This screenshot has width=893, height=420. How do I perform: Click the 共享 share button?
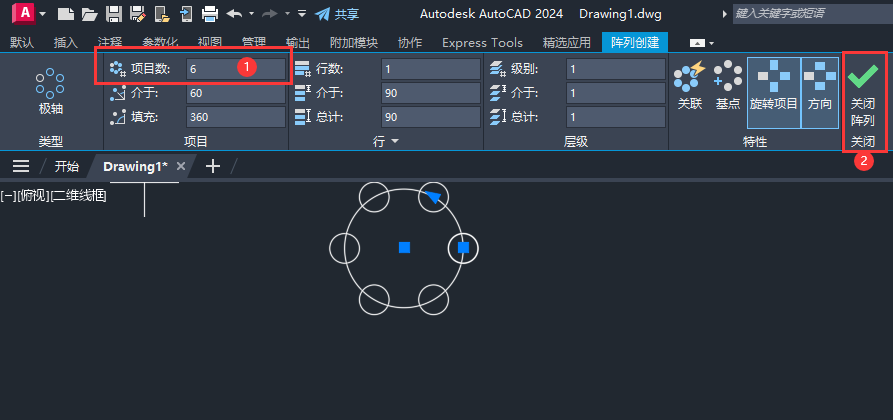click(x=337, y=14)
